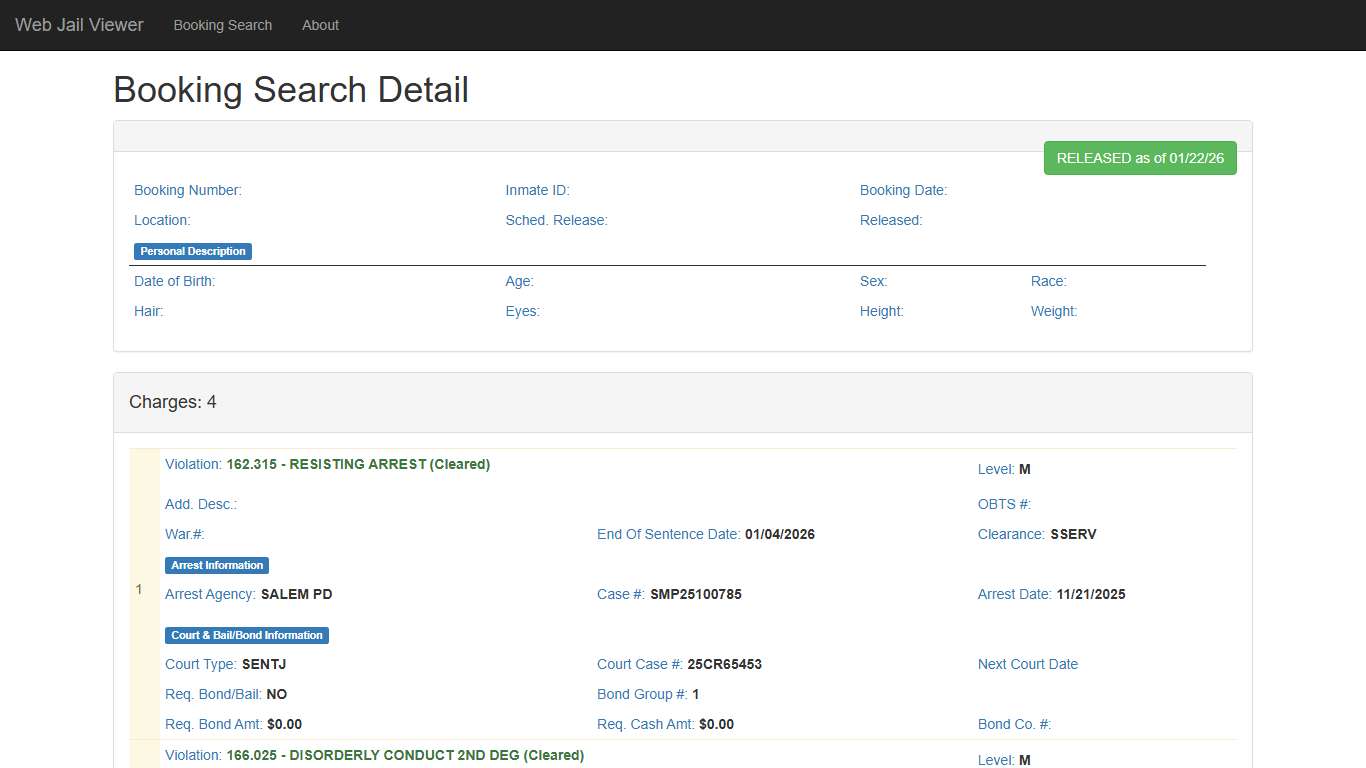Click the Arrest Information badge

217,565
